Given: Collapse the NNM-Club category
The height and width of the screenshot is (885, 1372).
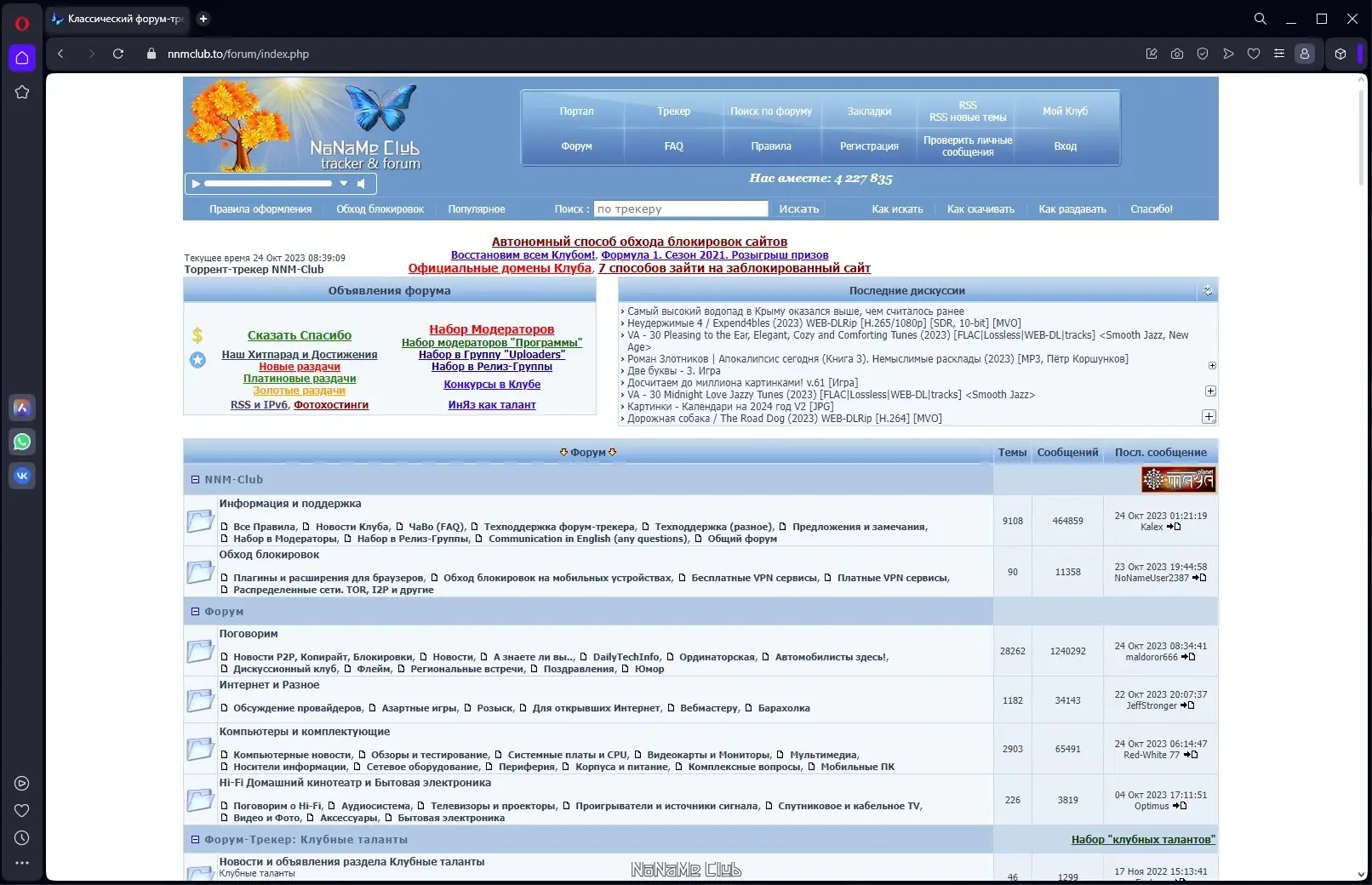Looking at the screenshot, I should point(195,480).
